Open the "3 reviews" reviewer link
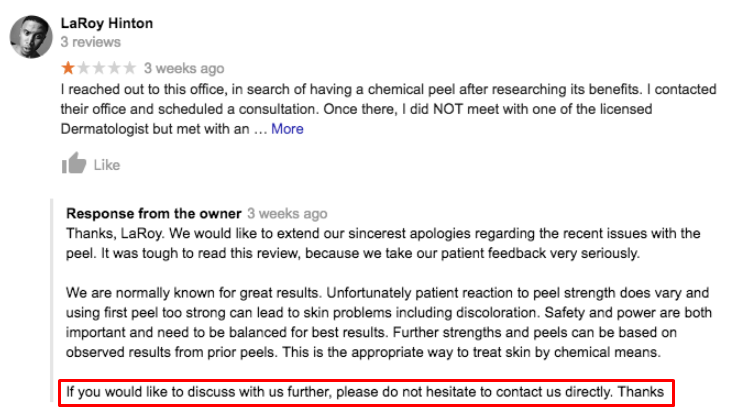Viewport: 745px width, 418px height. coord(90,42)
